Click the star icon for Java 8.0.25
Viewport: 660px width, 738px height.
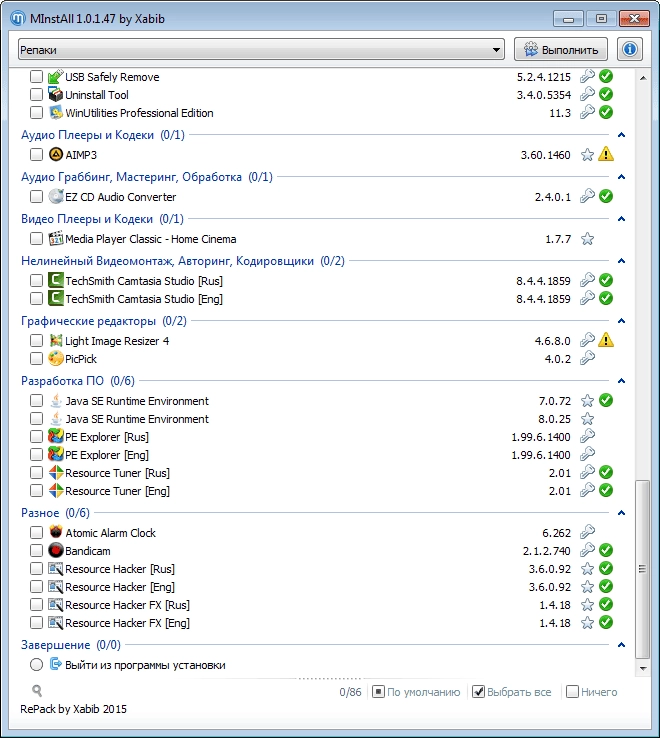587,419
